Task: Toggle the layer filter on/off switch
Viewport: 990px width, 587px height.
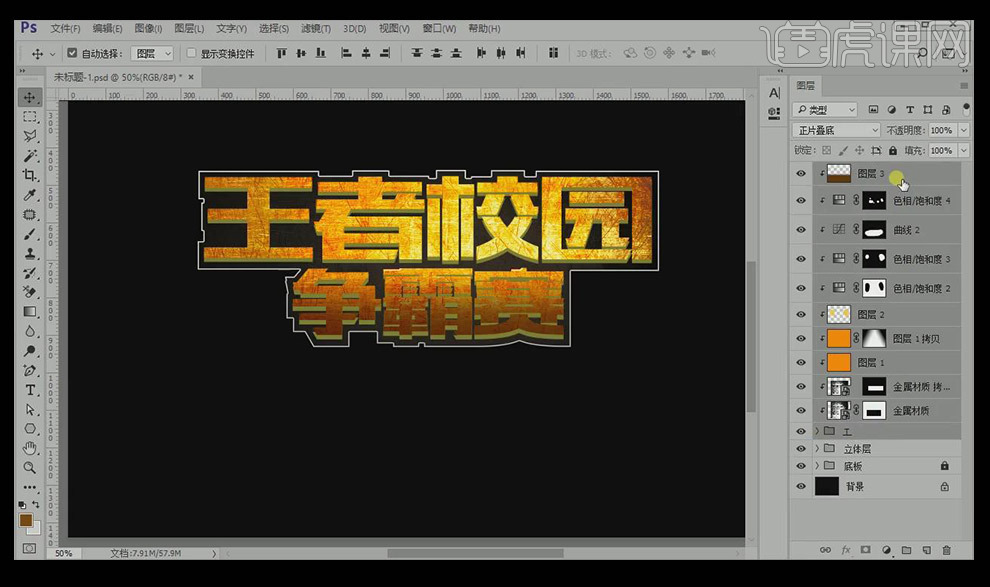Action: coord(966,109)
